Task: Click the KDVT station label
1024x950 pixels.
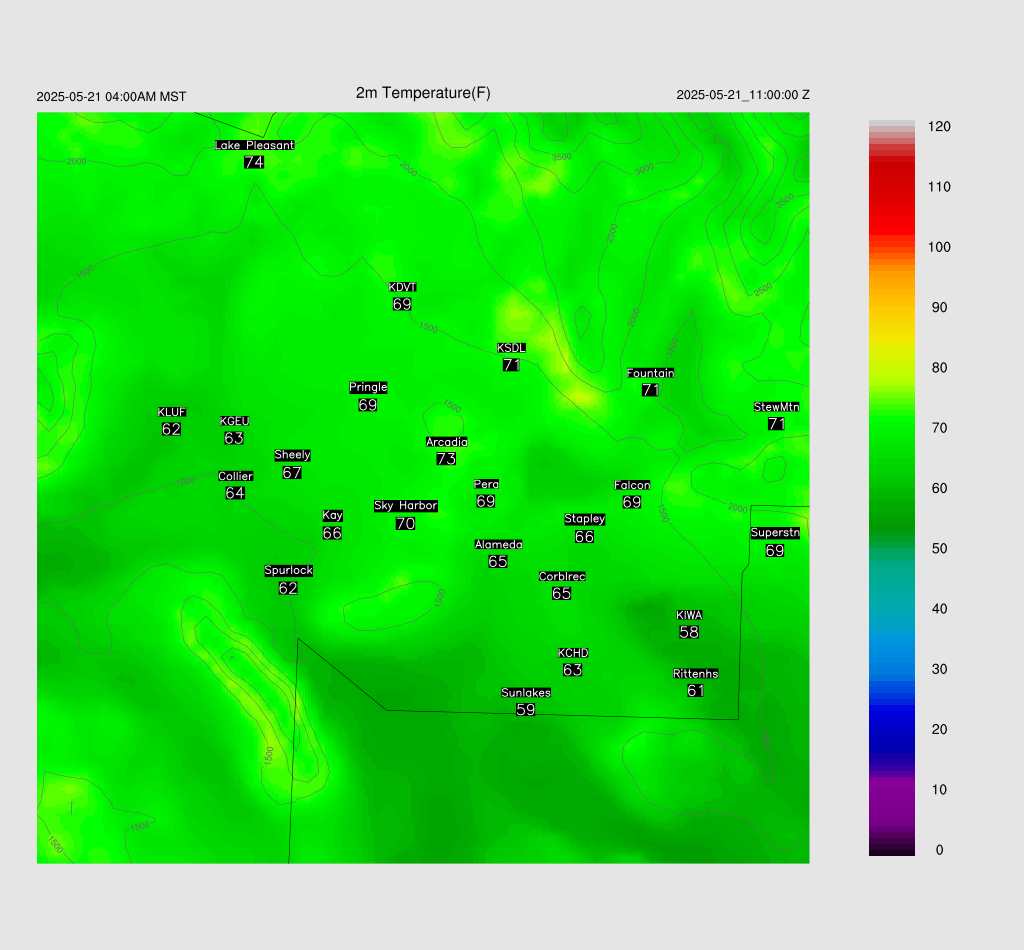Action: click(x=402, y=287)
